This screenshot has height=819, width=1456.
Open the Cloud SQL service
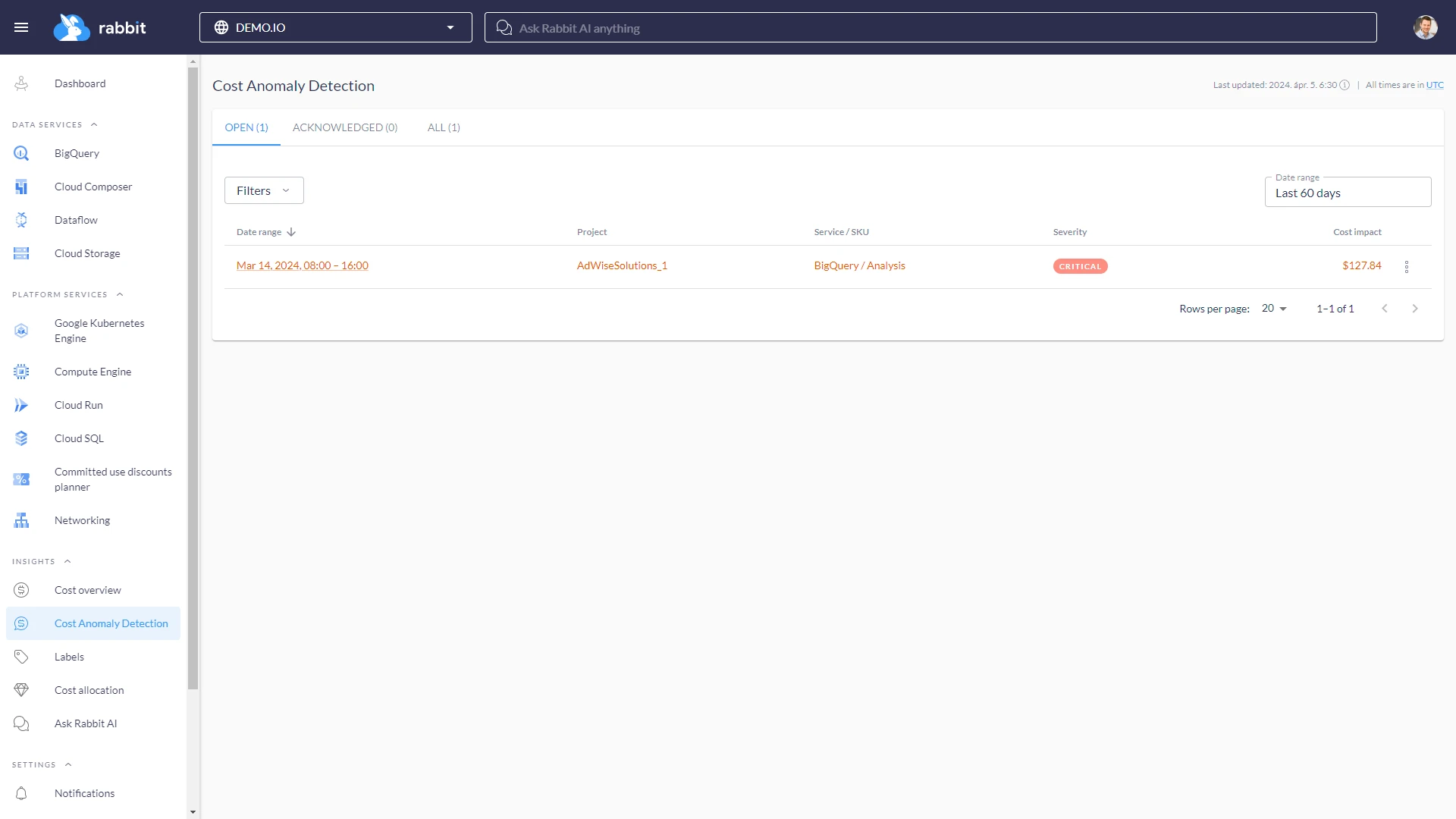click(79, 438)
